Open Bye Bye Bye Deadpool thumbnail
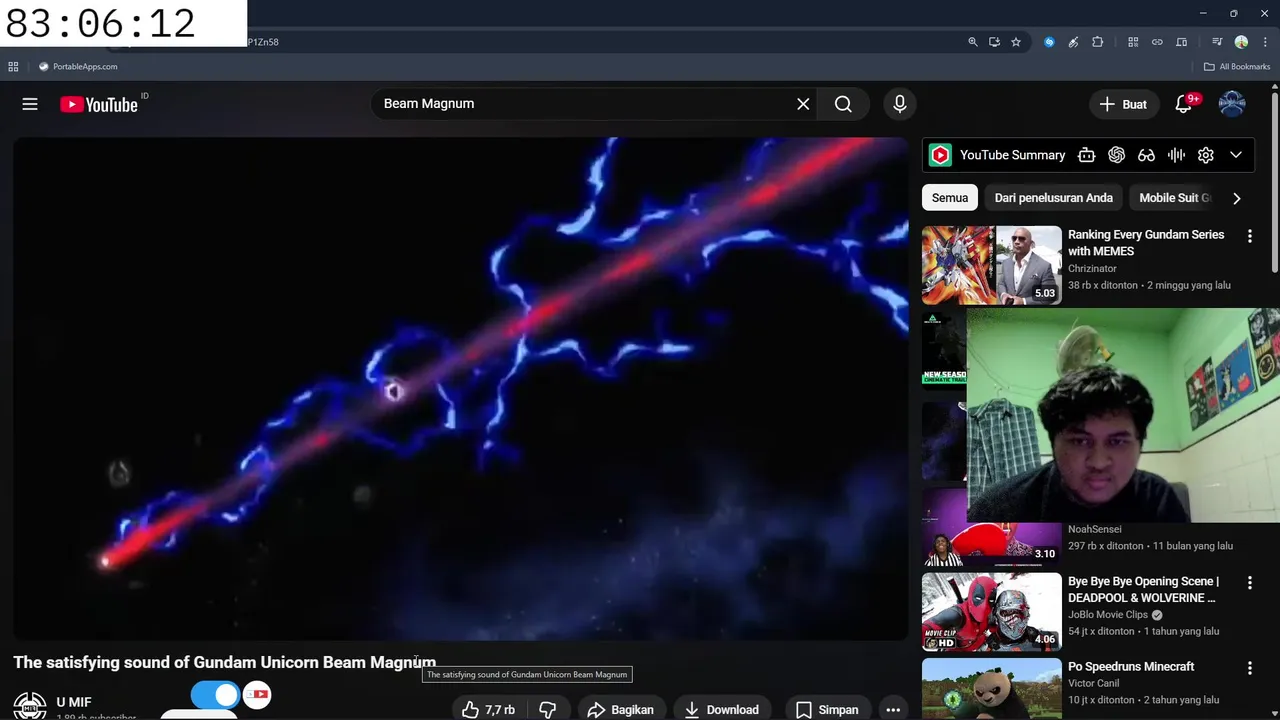 click(992, 612)
